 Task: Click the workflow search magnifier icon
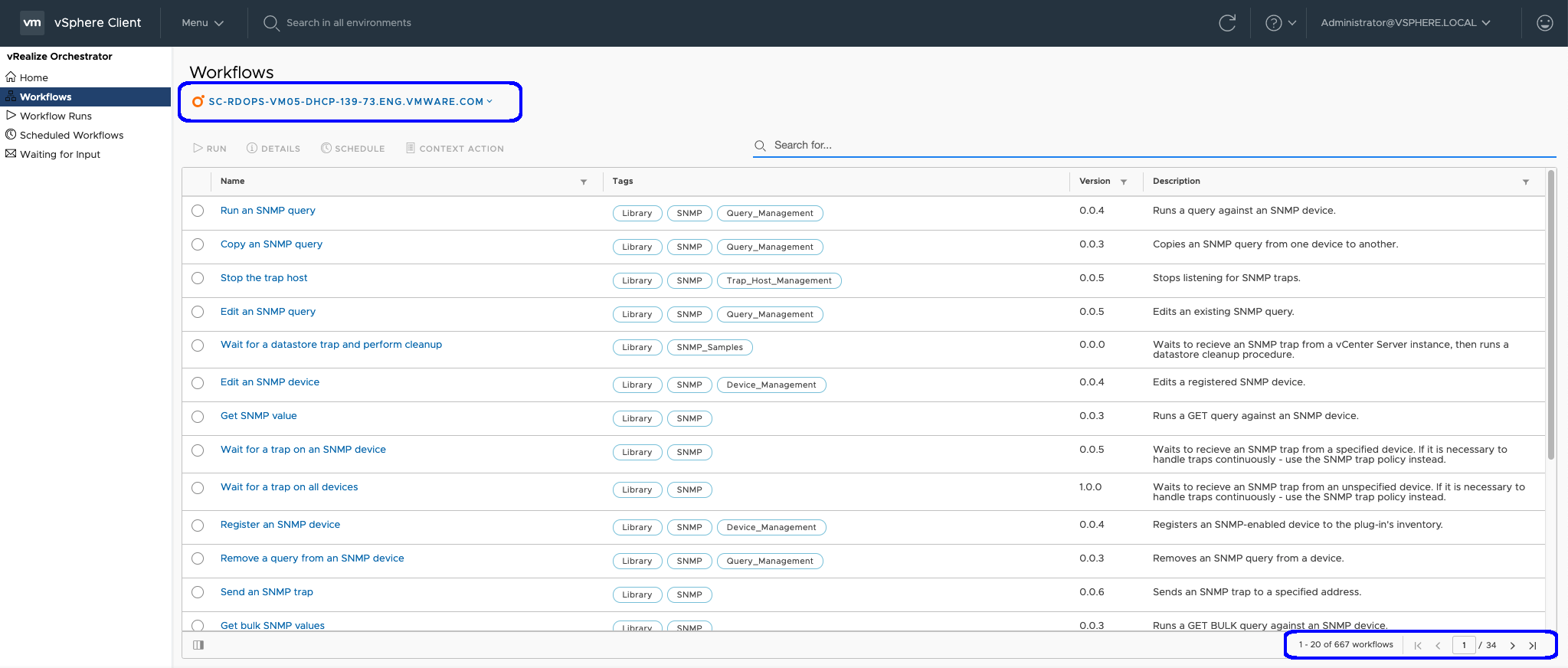pyautogui.click(x=760, y=146)
